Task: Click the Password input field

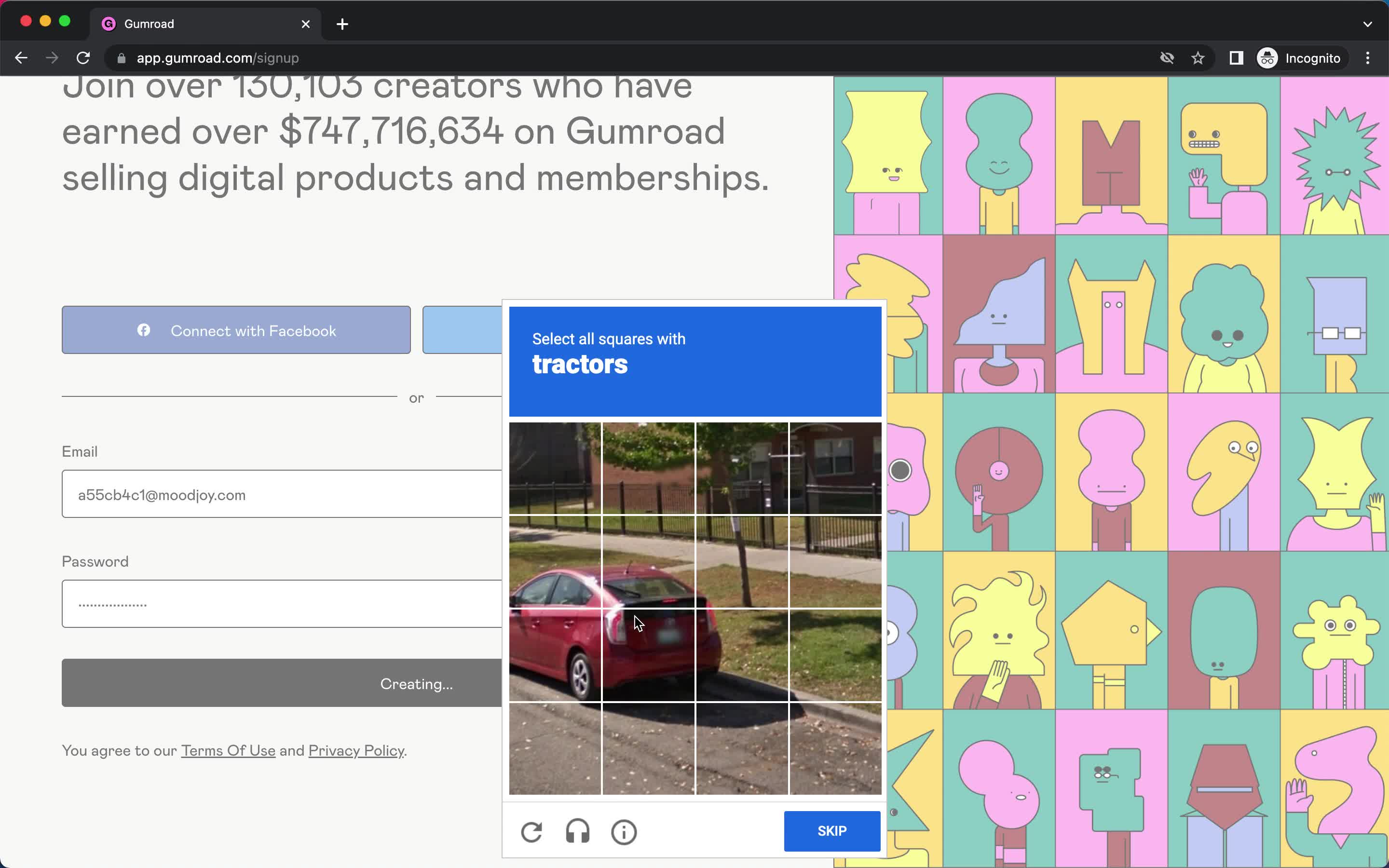Action: 282,603
